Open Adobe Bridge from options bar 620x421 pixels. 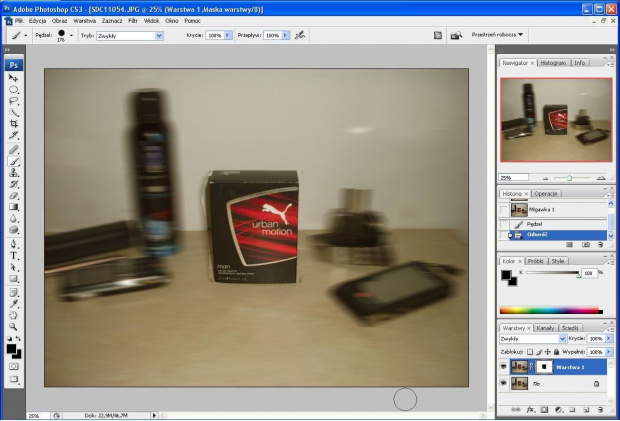click(456, 36)
